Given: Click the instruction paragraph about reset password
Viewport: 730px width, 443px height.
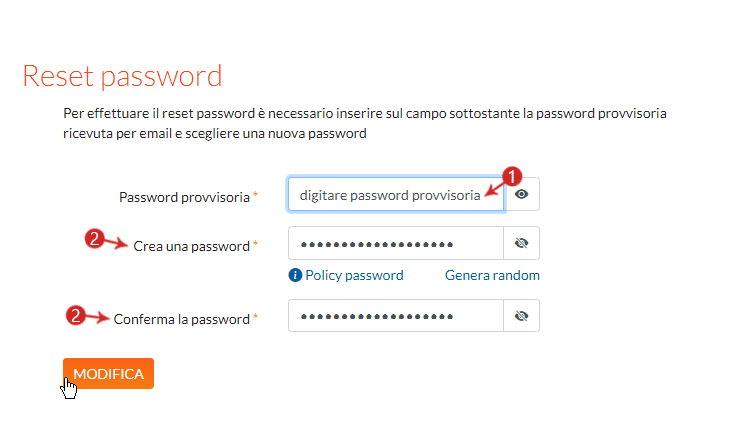Looking at the screenshot, I should 365,123.
